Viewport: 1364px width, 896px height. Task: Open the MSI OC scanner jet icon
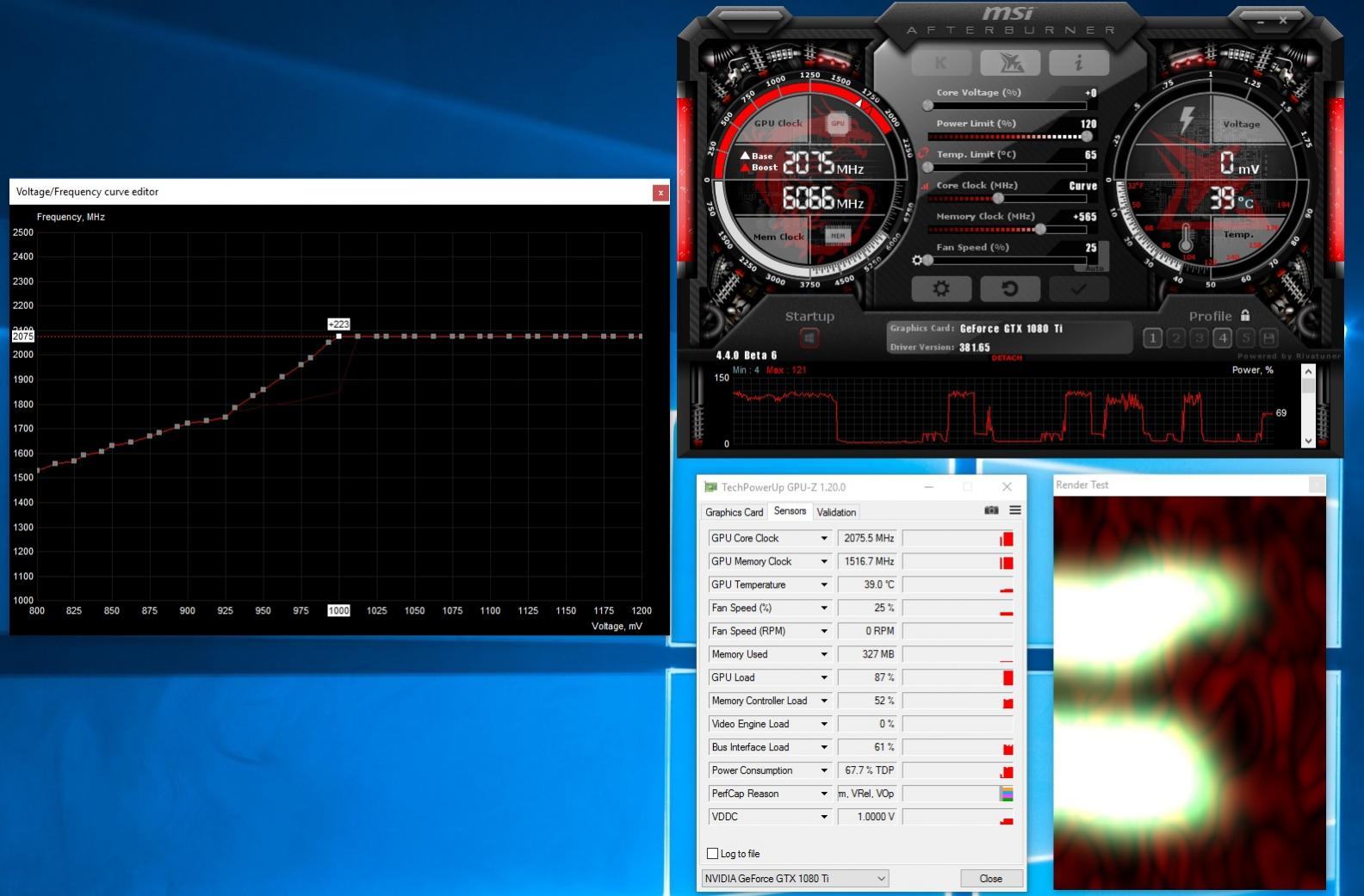tap(1010, 63)
